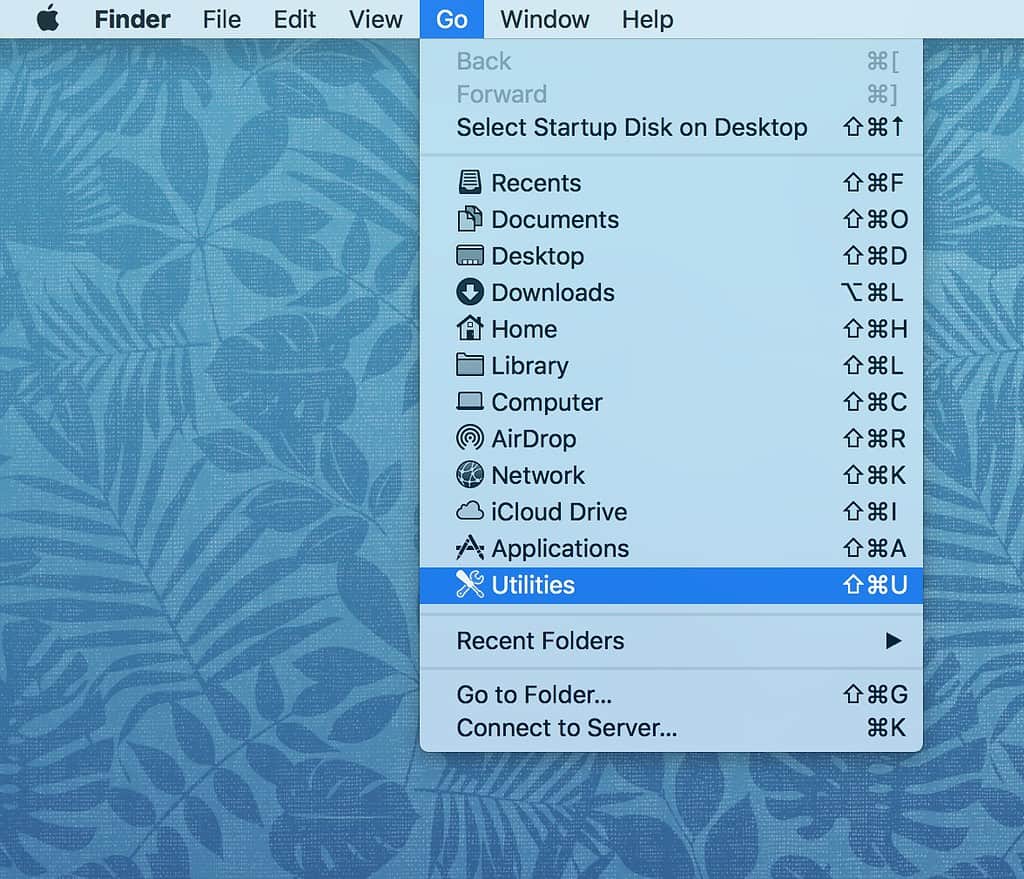1024x879 pixels.
Task: Click the Downloads arrow icon
Action: (470, 292)
